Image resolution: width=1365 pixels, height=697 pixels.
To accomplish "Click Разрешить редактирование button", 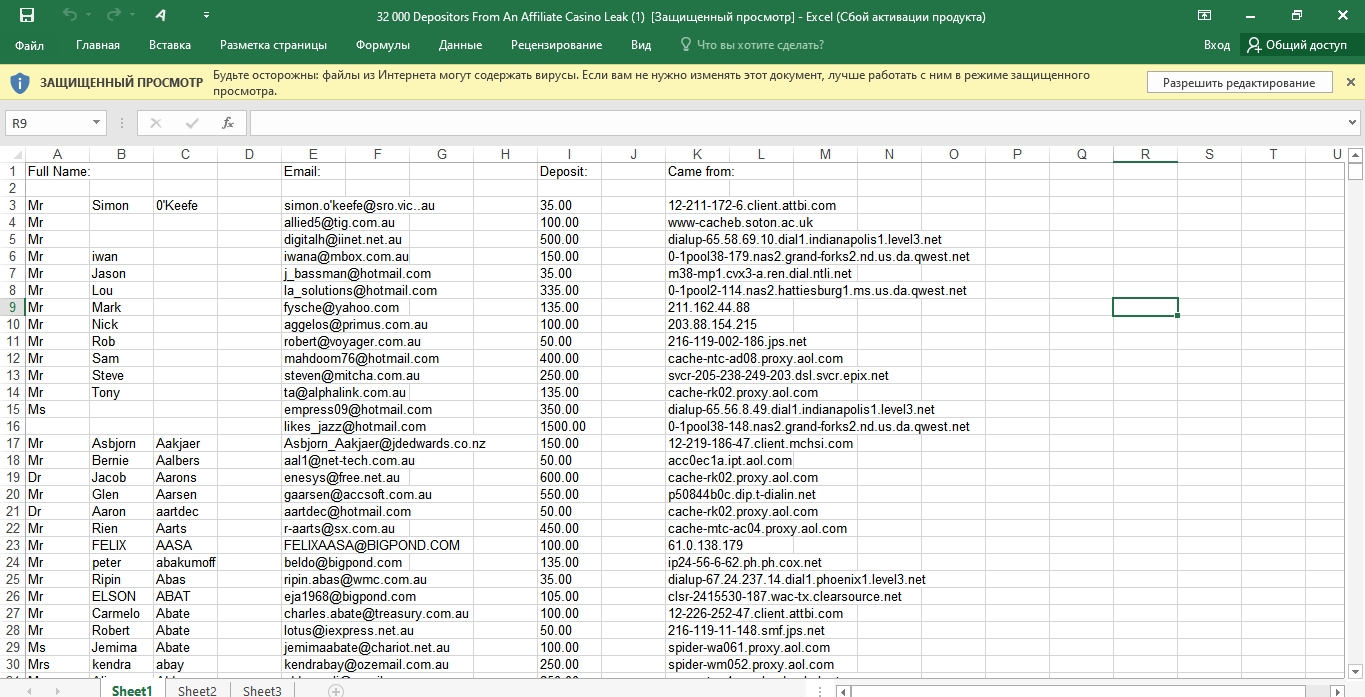I will [1238, 83].
